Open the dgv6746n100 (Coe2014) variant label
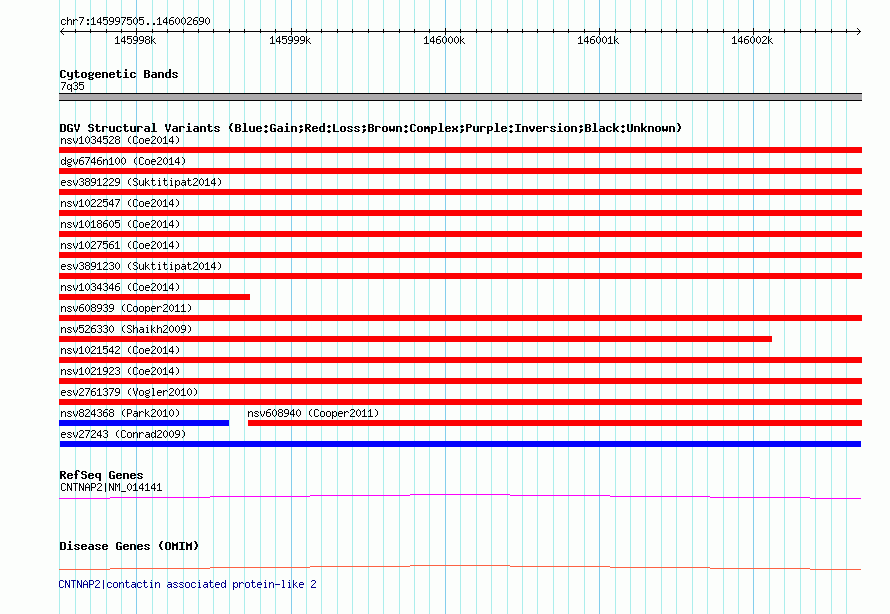Viewport: 890px width, 614px height. point(123,161)
